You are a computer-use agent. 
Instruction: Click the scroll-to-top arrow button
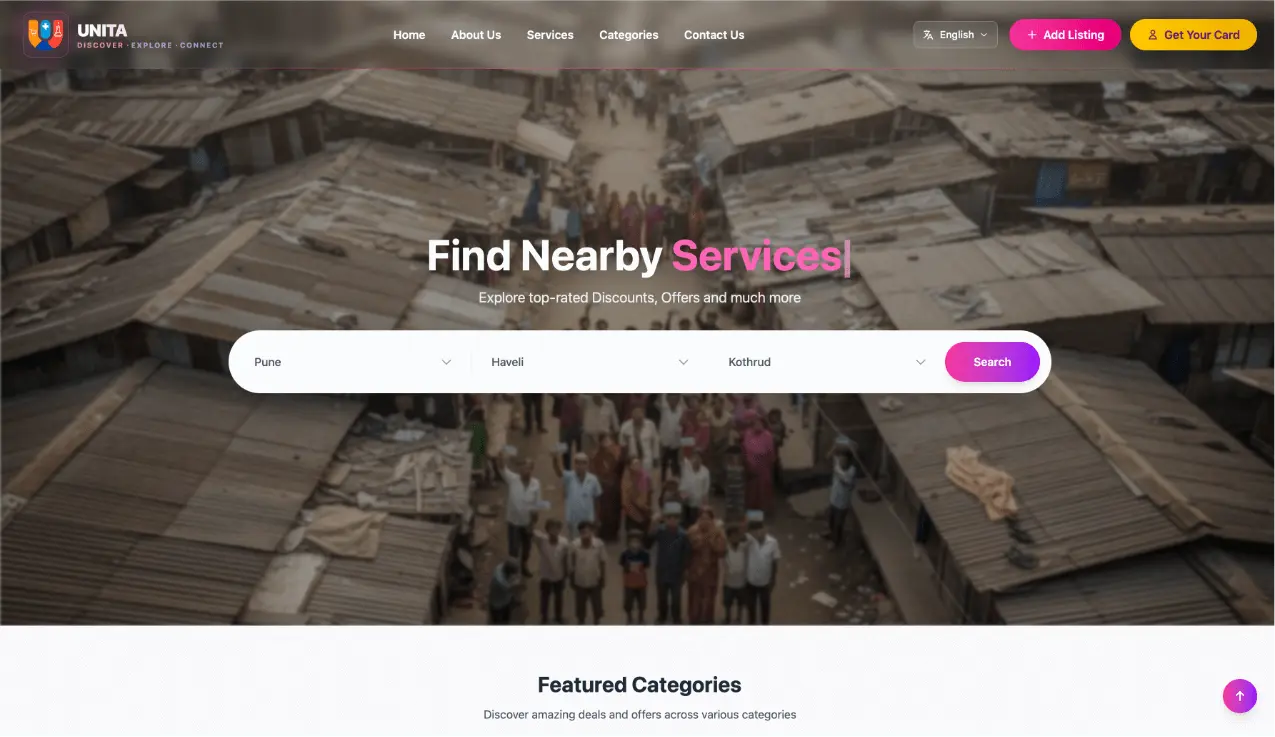pyautogui.click(x=1240, y=696)
